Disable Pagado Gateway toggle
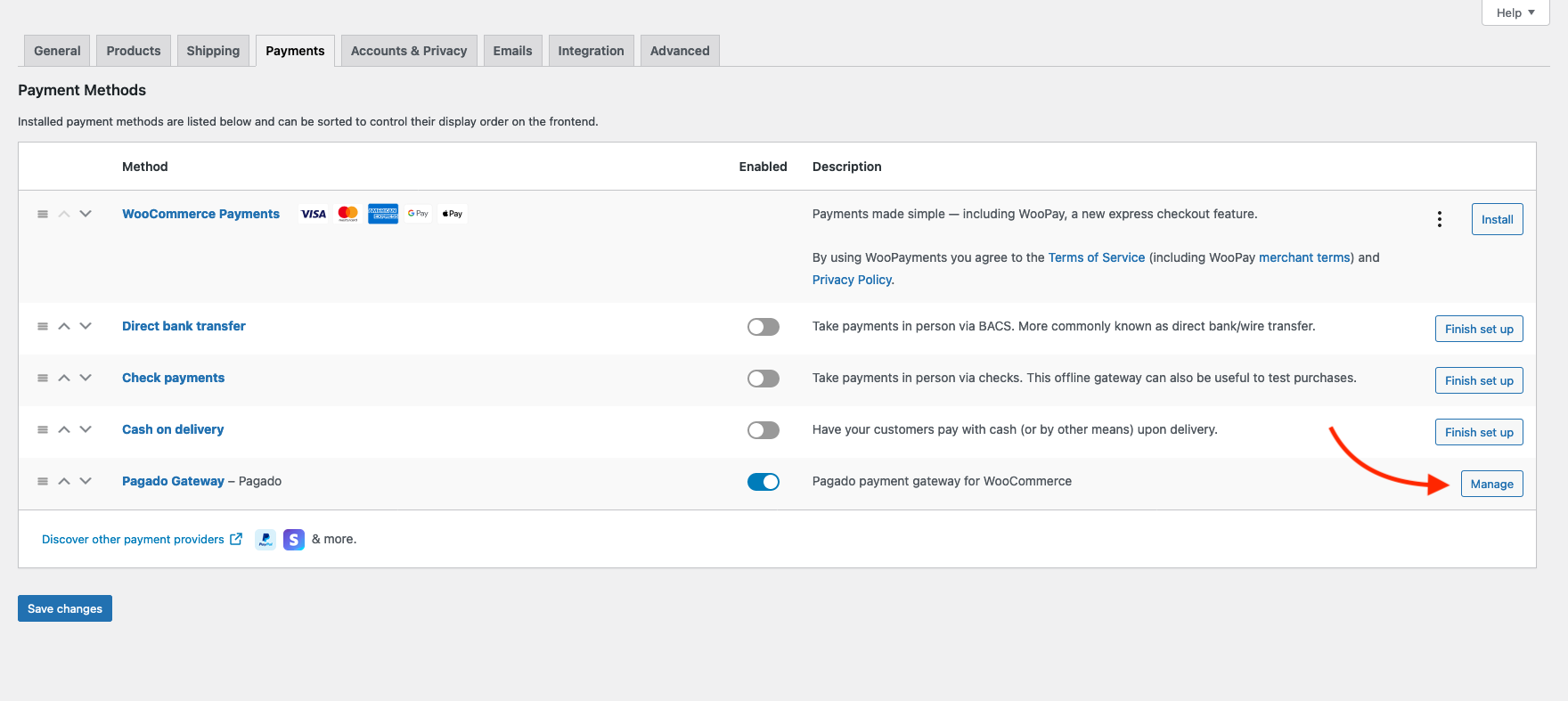The width and height of the screenshot is (1568, 701). point(764,482)
